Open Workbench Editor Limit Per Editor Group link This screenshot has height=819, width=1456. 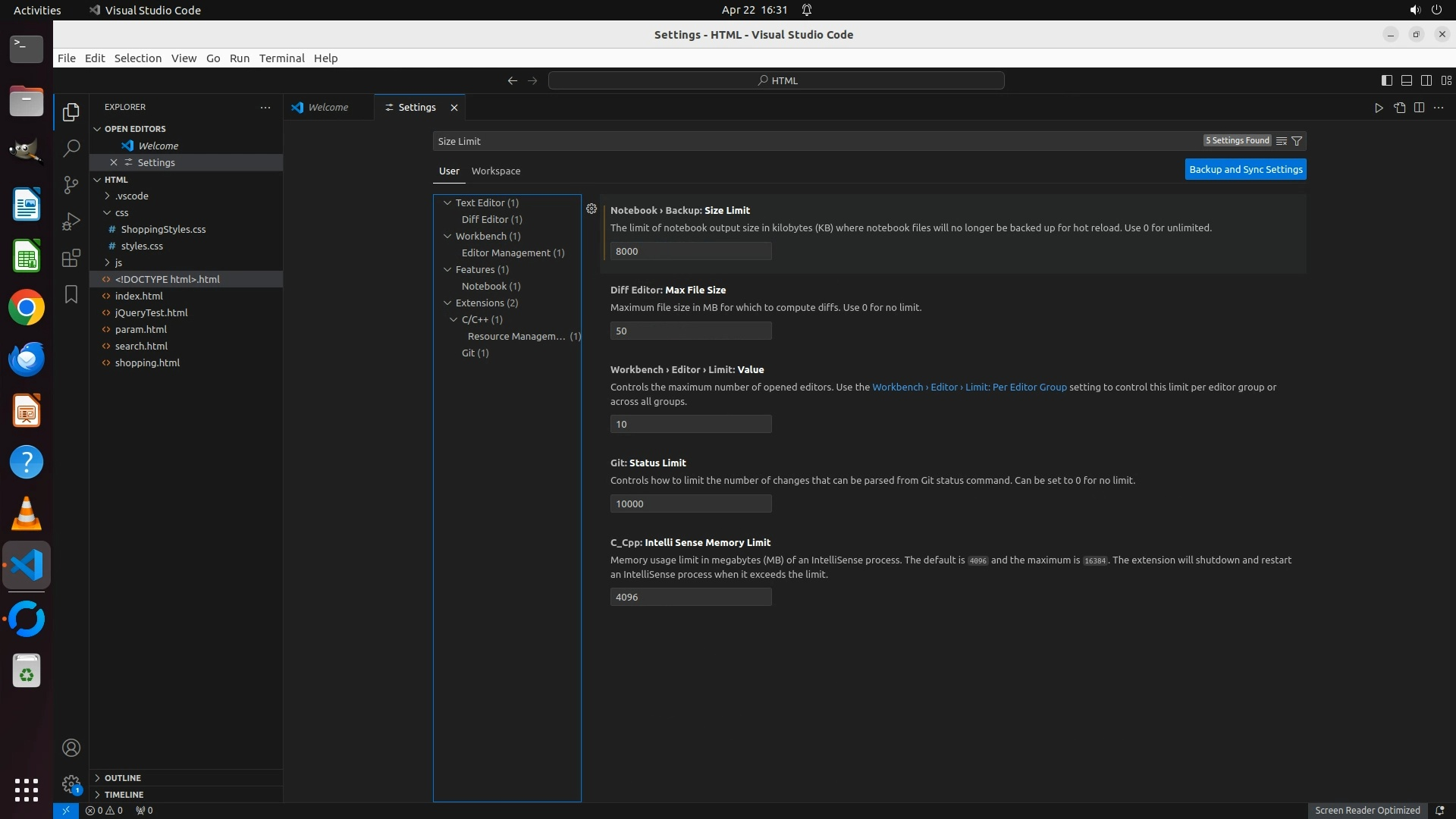[x=968, y=387]
